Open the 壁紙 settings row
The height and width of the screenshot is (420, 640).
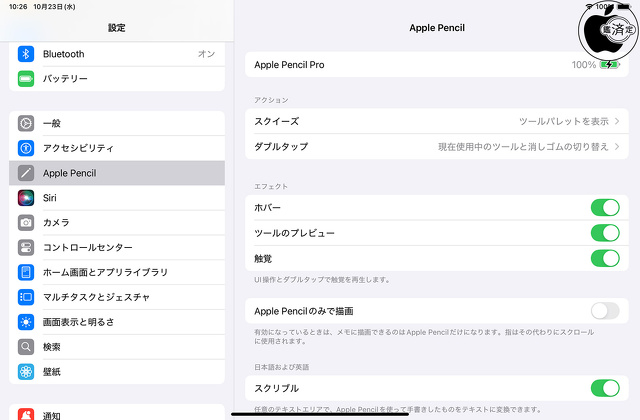coord(117,372)
